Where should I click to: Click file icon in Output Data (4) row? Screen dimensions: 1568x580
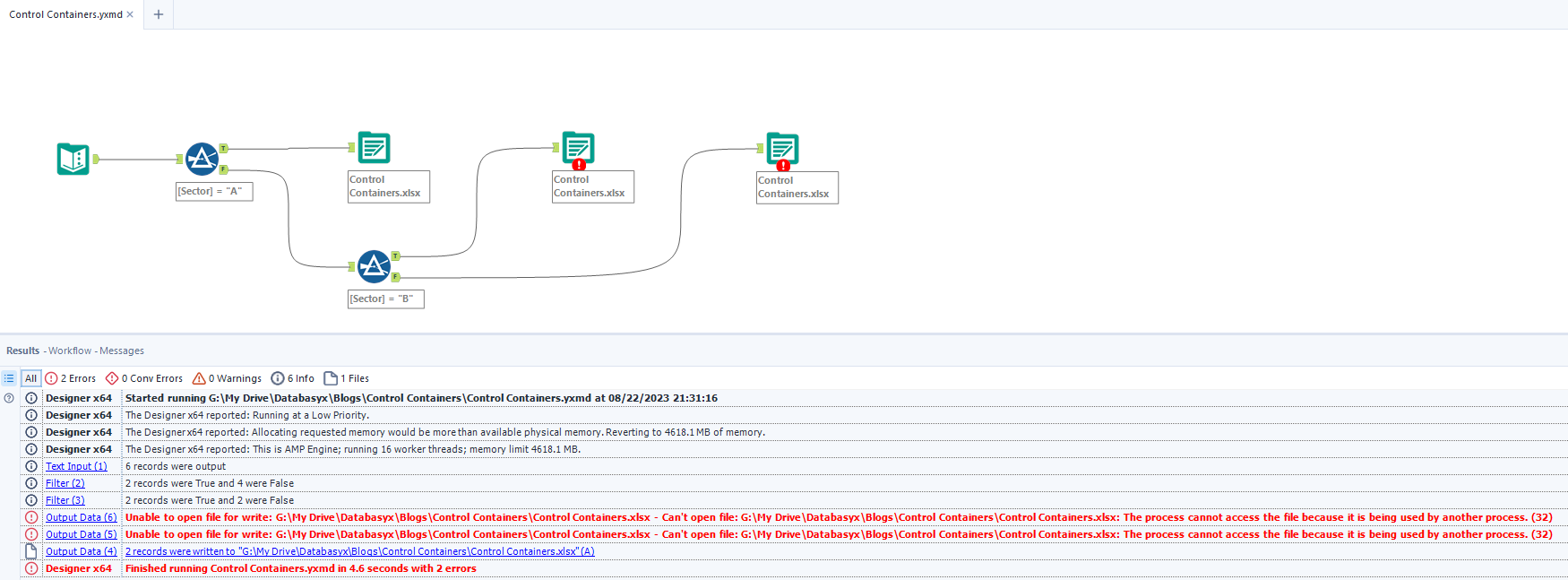[x=31, y=551]
